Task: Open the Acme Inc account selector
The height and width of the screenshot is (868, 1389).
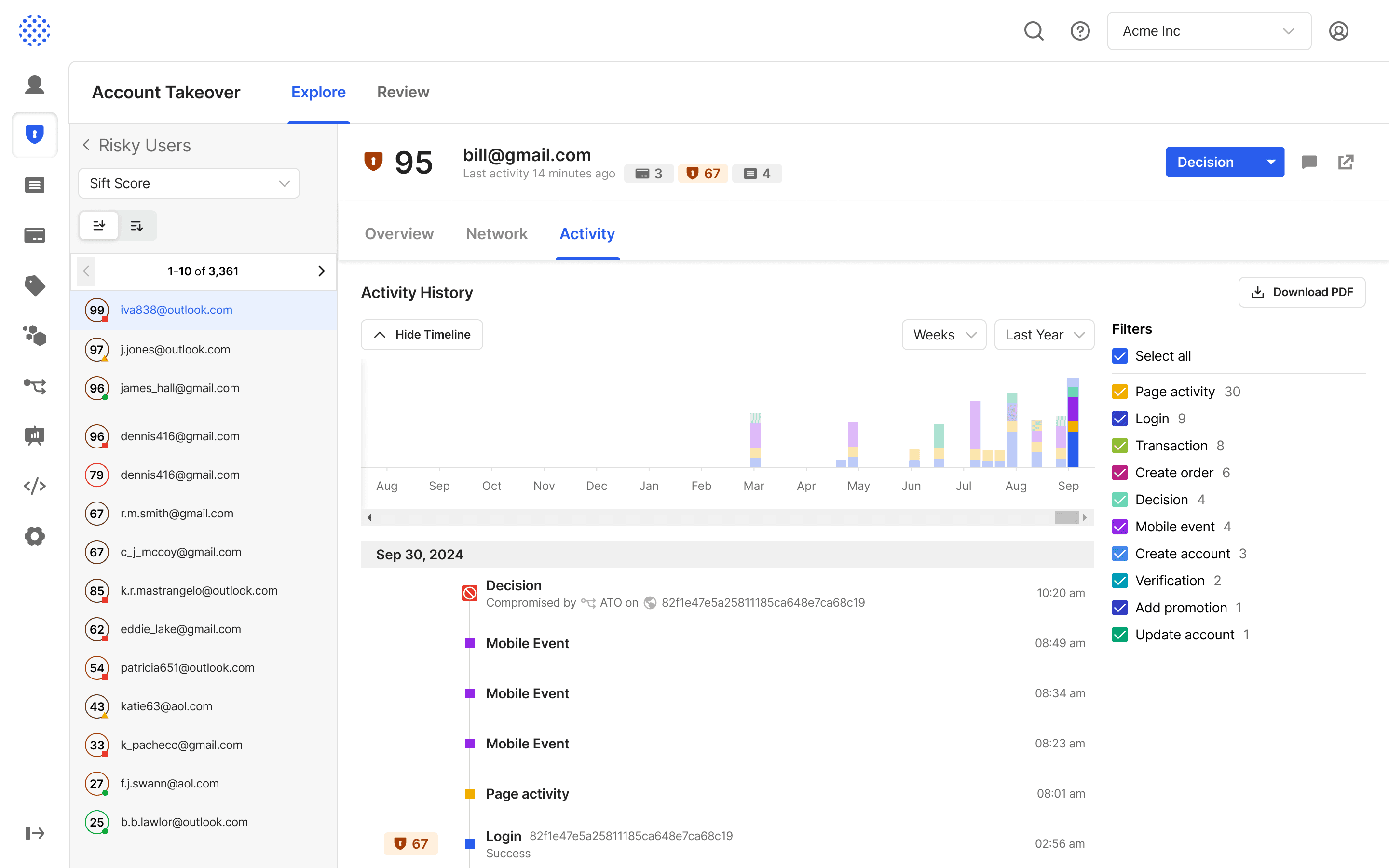Action: [1209, 31]
